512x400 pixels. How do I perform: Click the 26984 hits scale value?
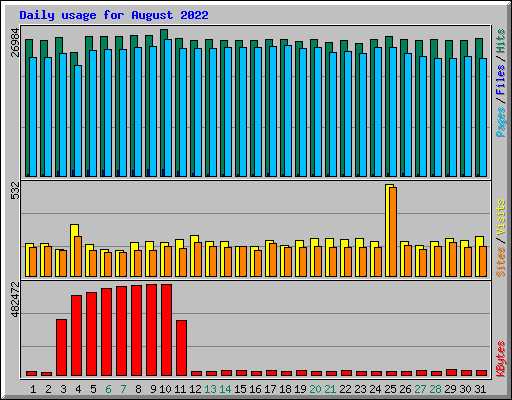15,42
